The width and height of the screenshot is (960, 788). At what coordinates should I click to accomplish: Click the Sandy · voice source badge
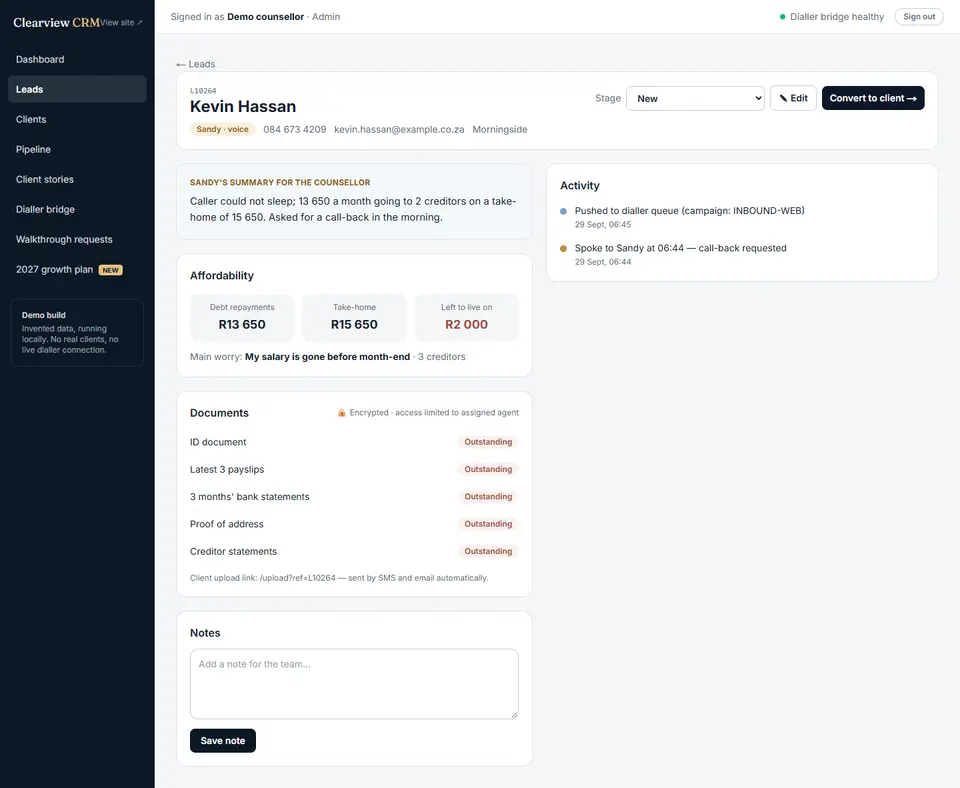click(x=222, y=129)
